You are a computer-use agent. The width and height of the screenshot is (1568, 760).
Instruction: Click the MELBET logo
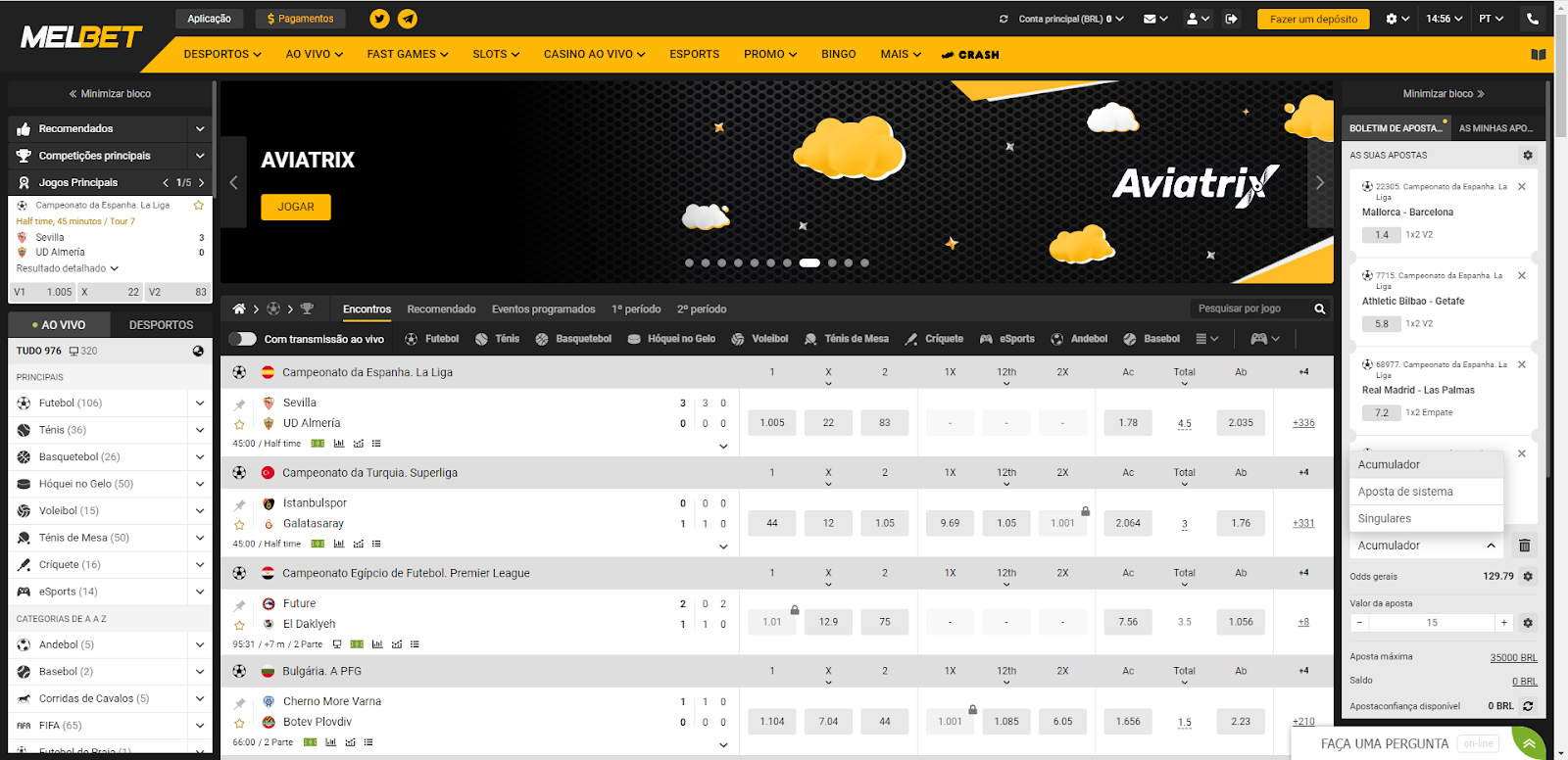coord(81,37)
